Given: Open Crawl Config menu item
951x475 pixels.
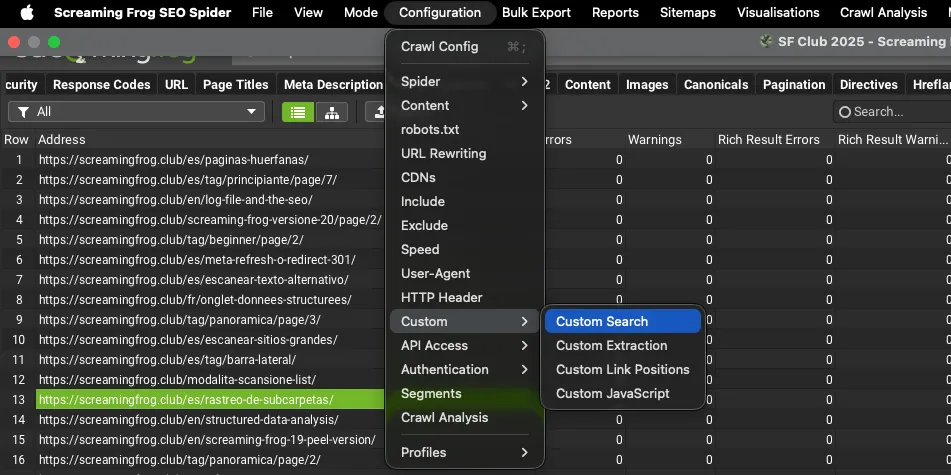Looking at the screenshot, I should pyautogui.click(x=465, y=47).
